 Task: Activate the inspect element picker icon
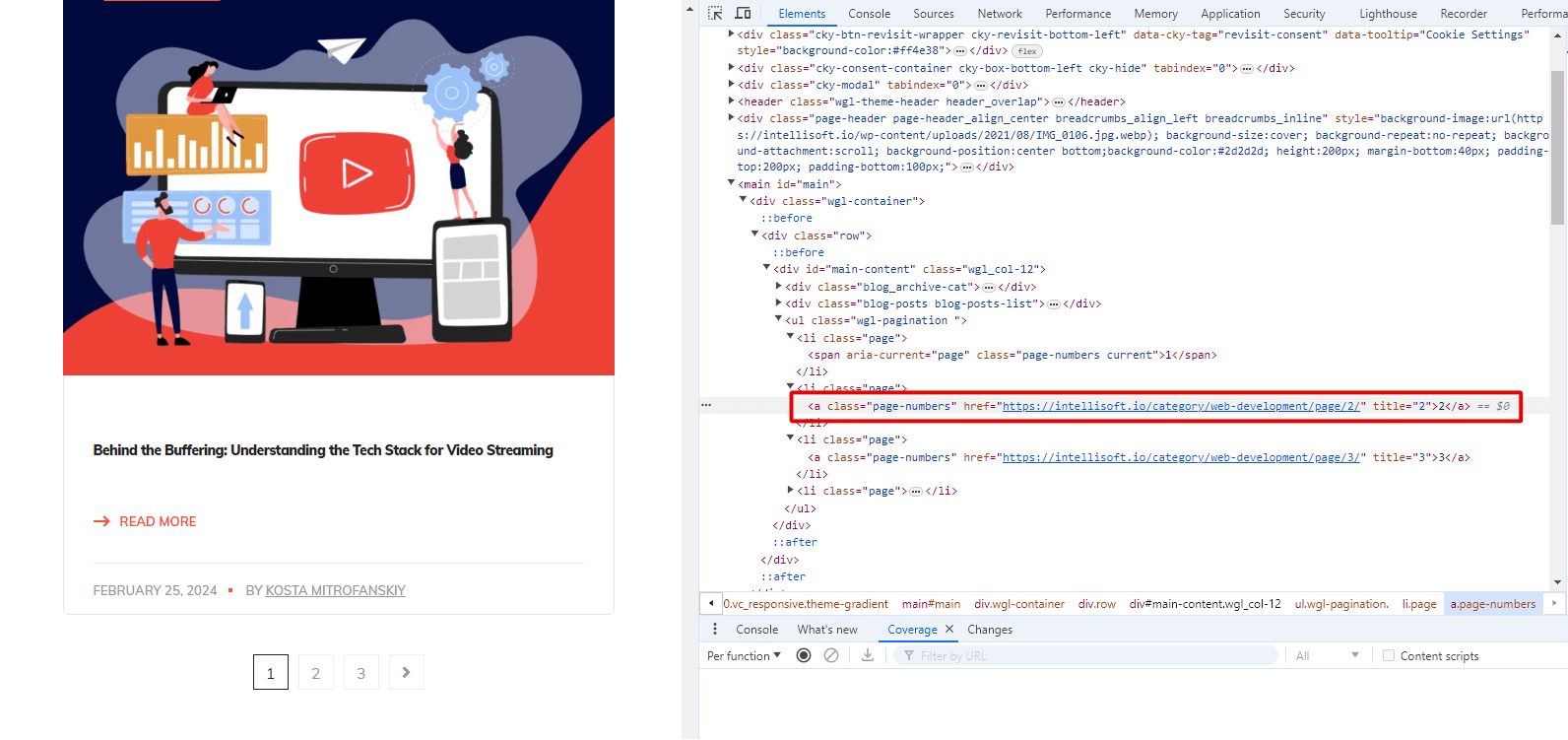click(715, 13)
